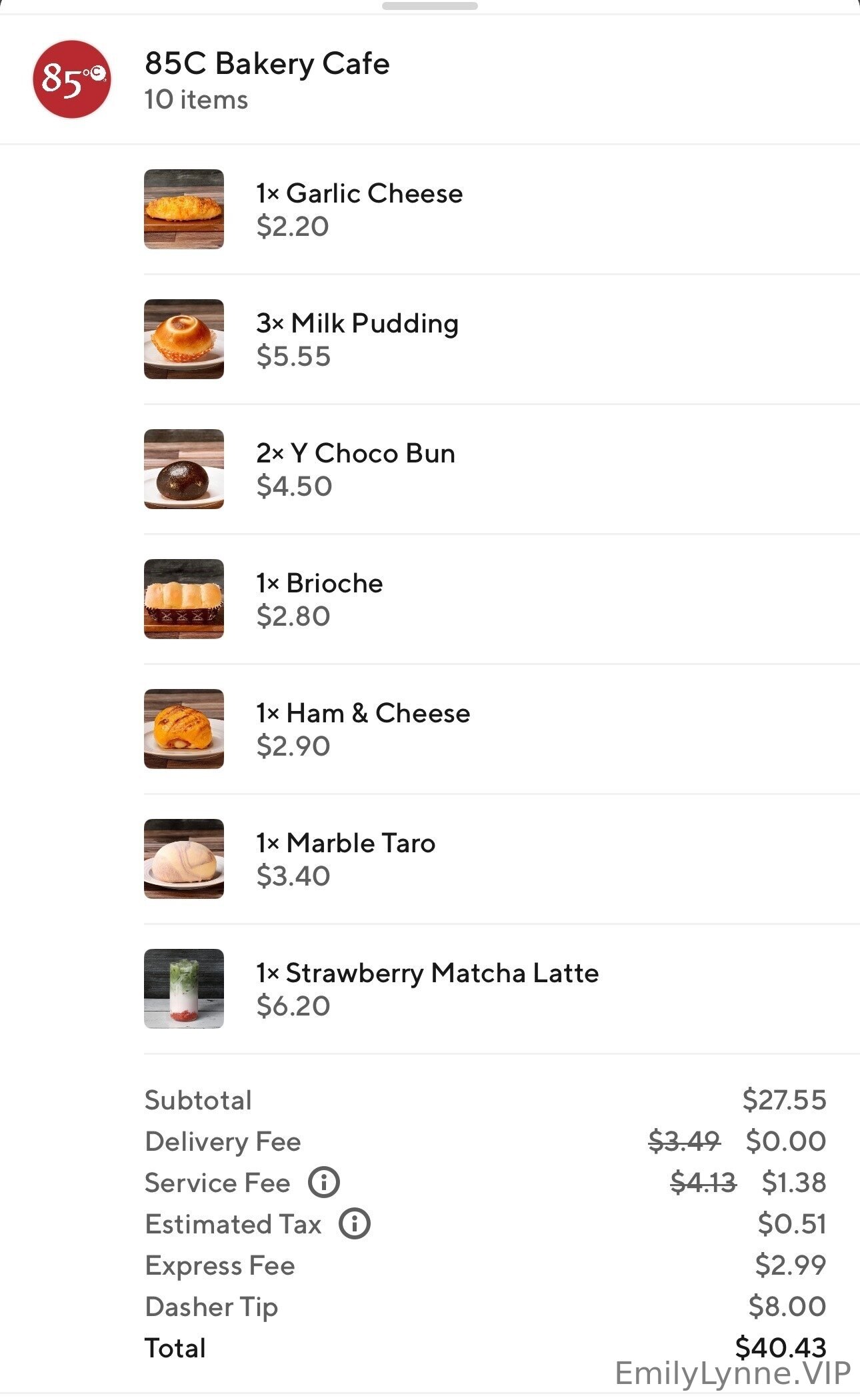Tap the 85C Bakery Cafe logo
Viewport: 860px width, 1400px height.
pyautogui.click(x=71, y=79)
